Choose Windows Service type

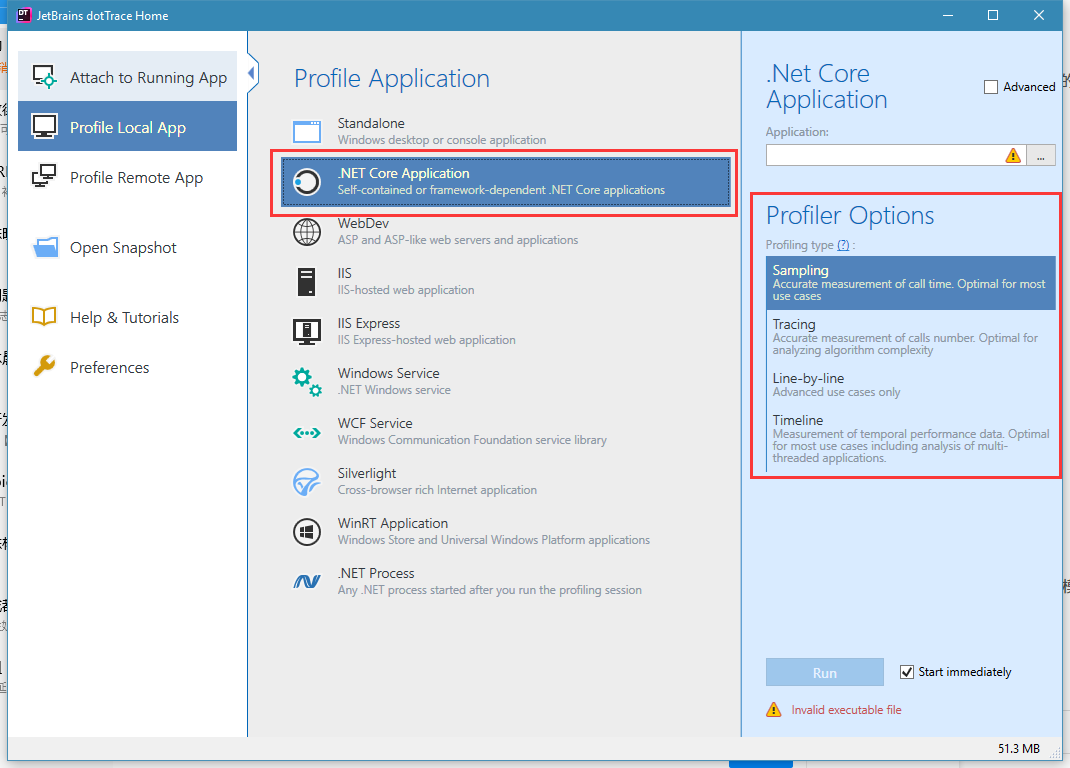[x=506, y=381]
